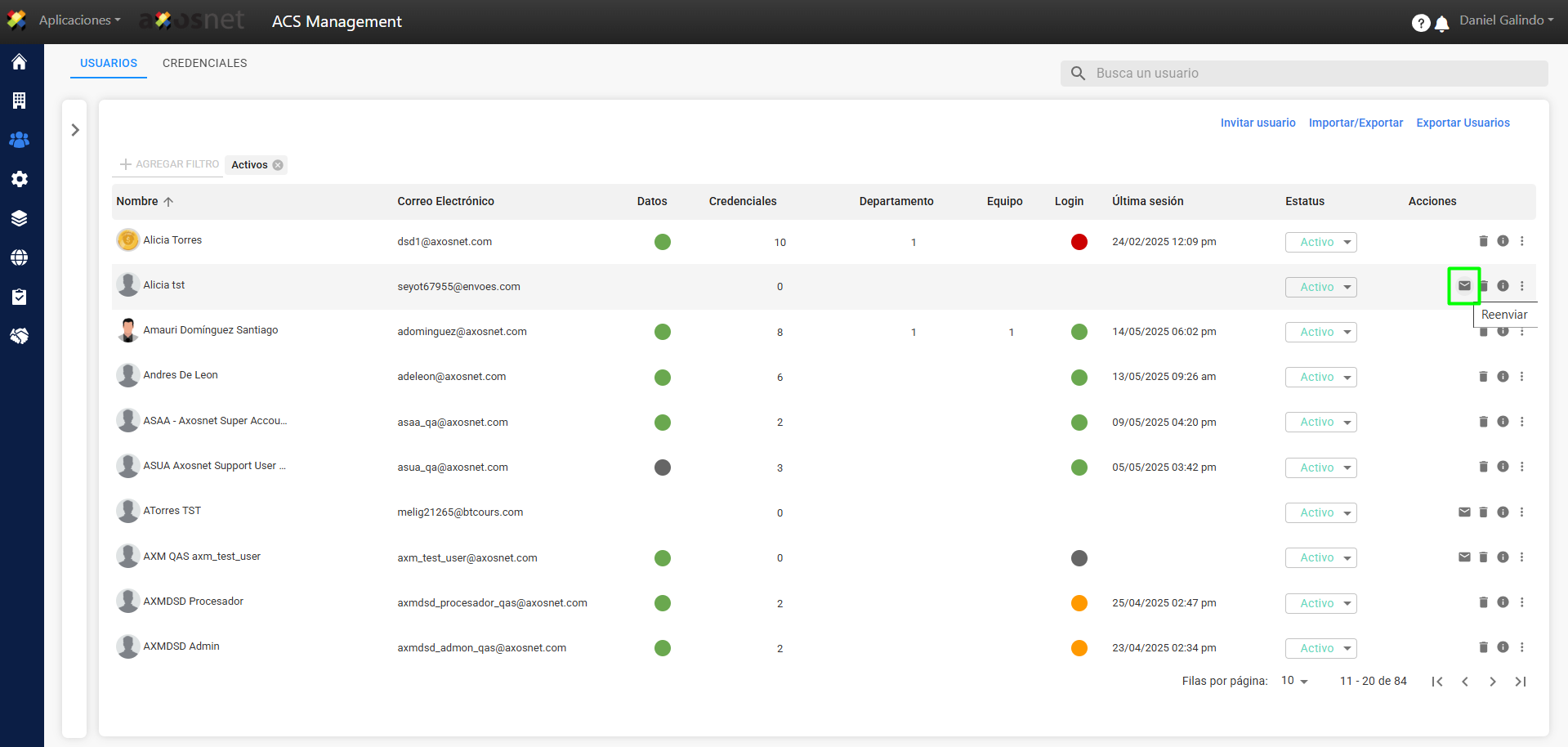The width and height of the screenshot is (1568, 747).
Task: Select the users group icon in sidebar
Action: click(20, 140)
